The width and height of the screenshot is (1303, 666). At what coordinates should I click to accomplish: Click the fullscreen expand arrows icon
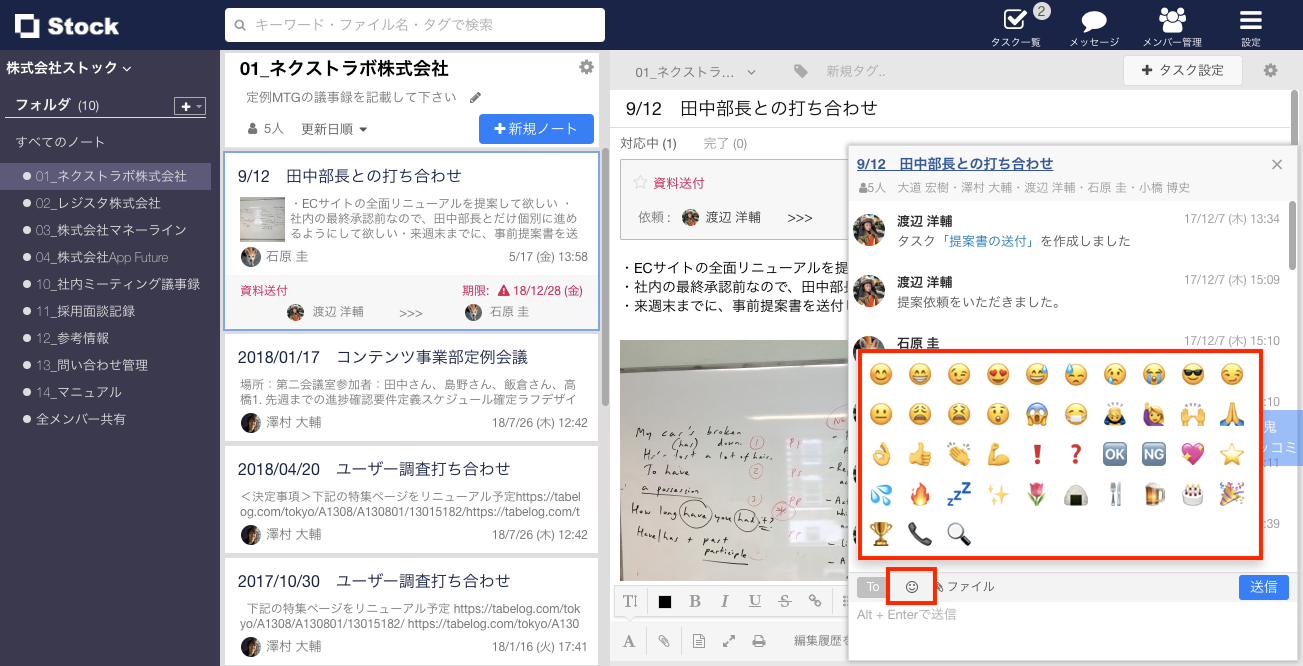point(729,641)
